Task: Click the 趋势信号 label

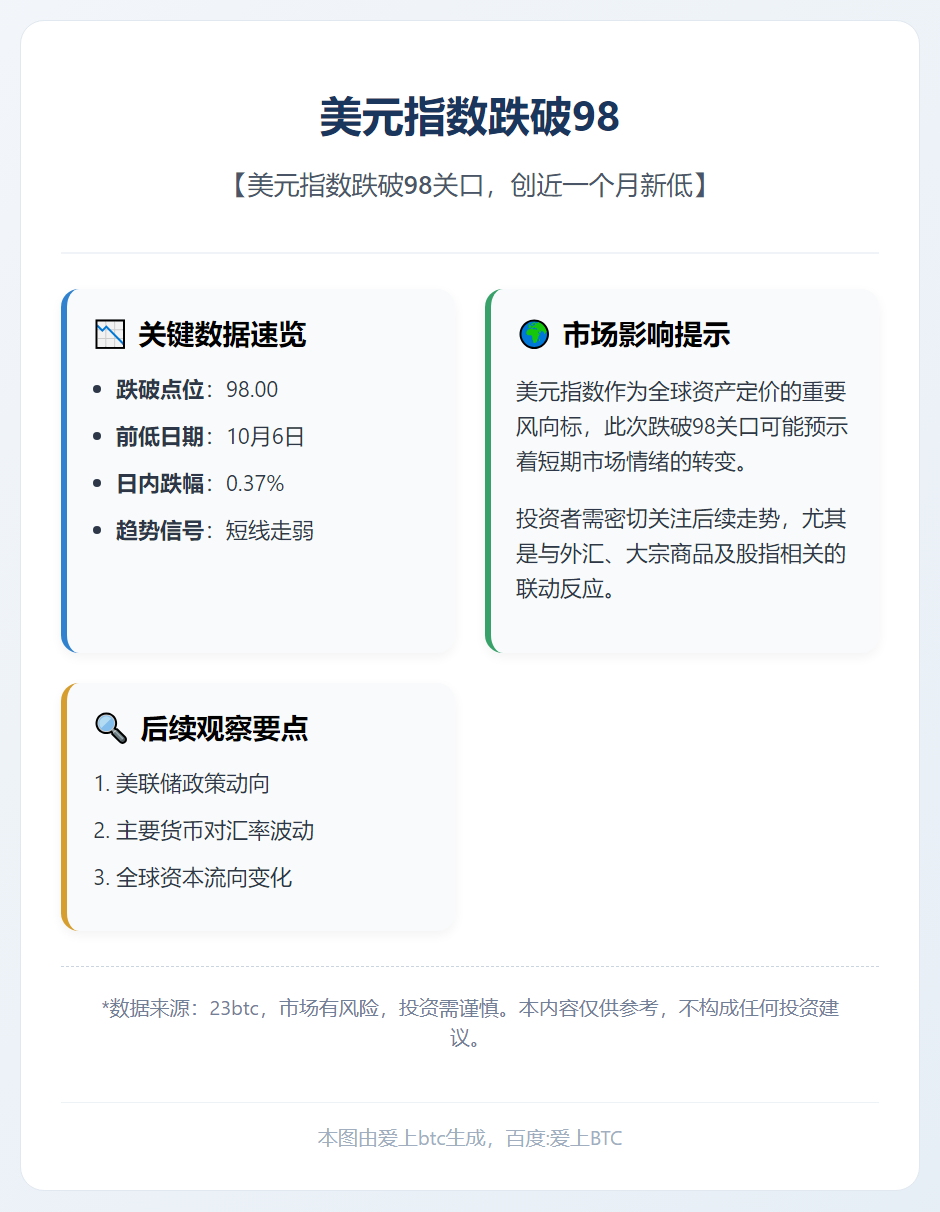Action: tap(160, 531)
